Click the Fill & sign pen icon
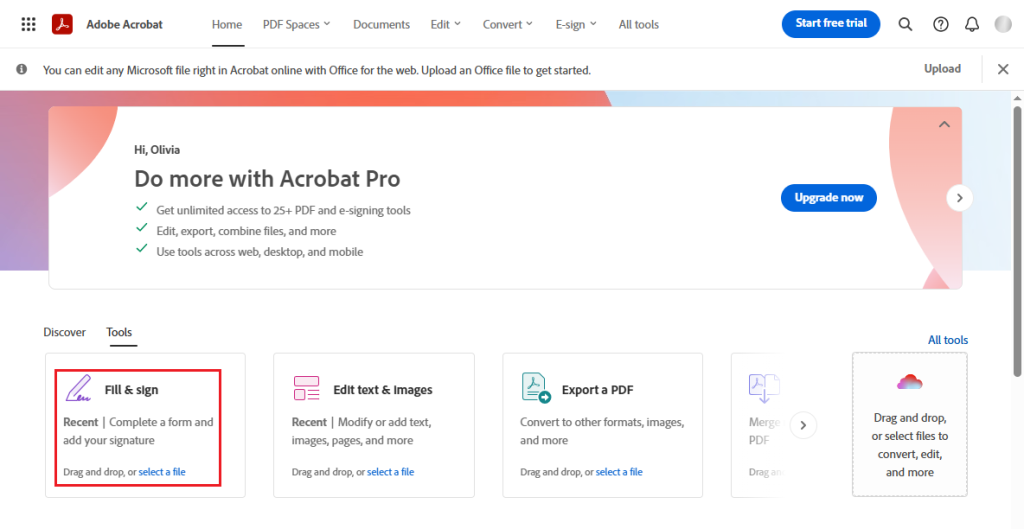The height and width of the screenshot is (529, 1024). 78,388
